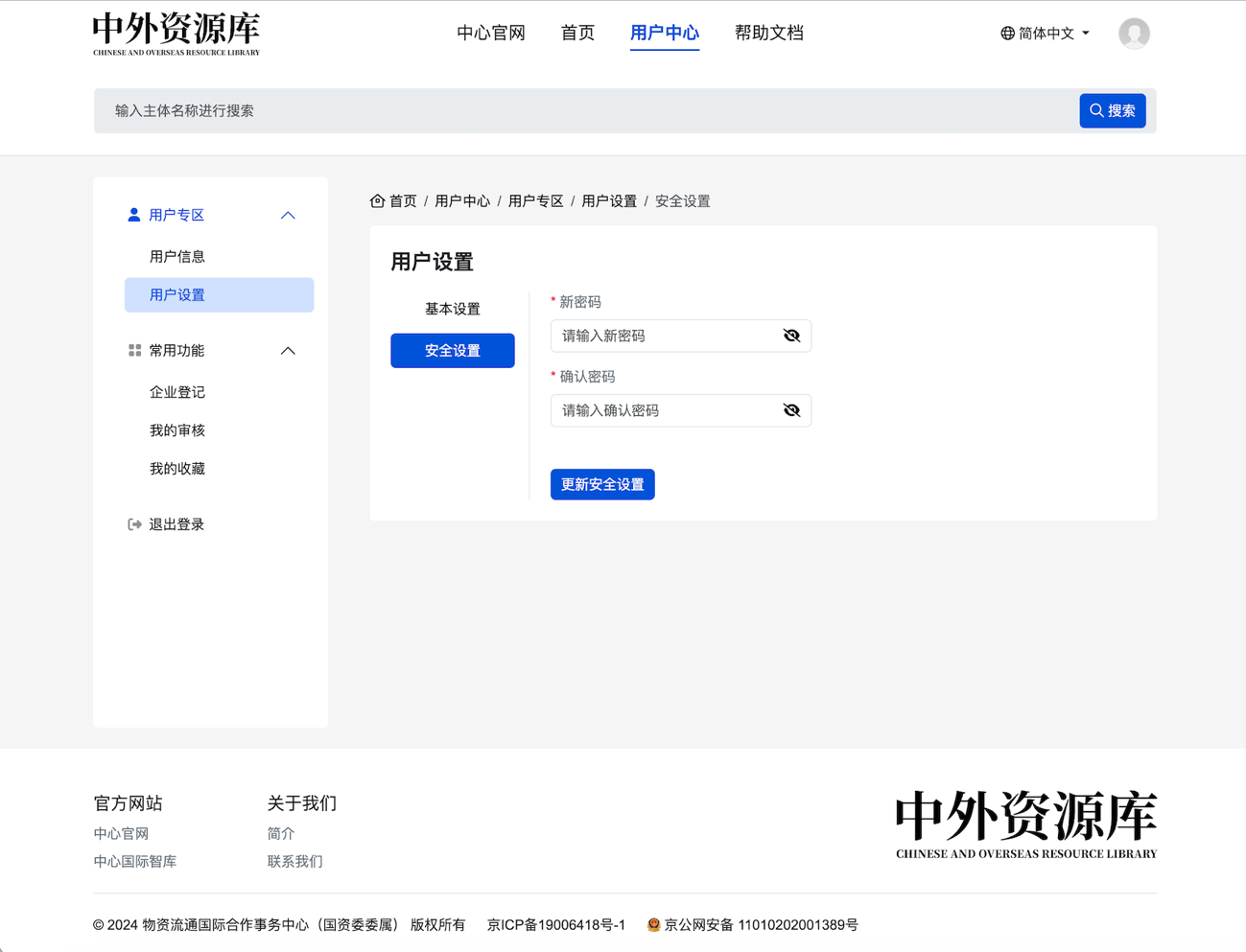The image size is (1246, 952).
Task: Focus the 请输入新密码 input field
Action: (x=666, y=336)
